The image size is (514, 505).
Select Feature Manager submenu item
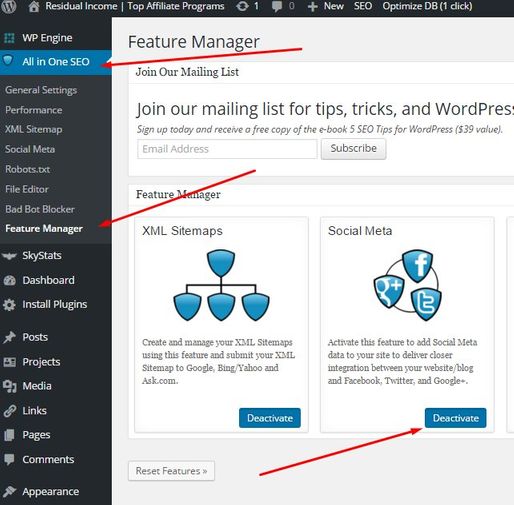point(44,229)
